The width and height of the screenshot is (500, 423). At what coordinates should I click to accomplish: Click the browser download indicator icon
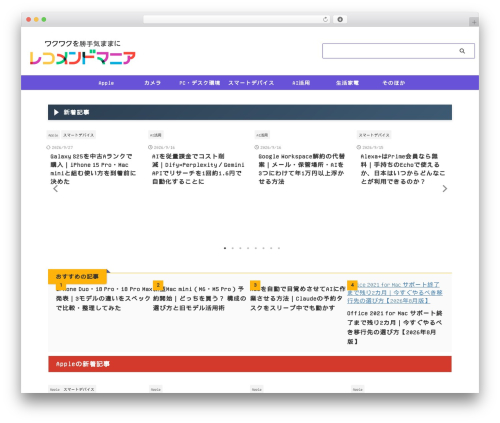coord(340,19)
